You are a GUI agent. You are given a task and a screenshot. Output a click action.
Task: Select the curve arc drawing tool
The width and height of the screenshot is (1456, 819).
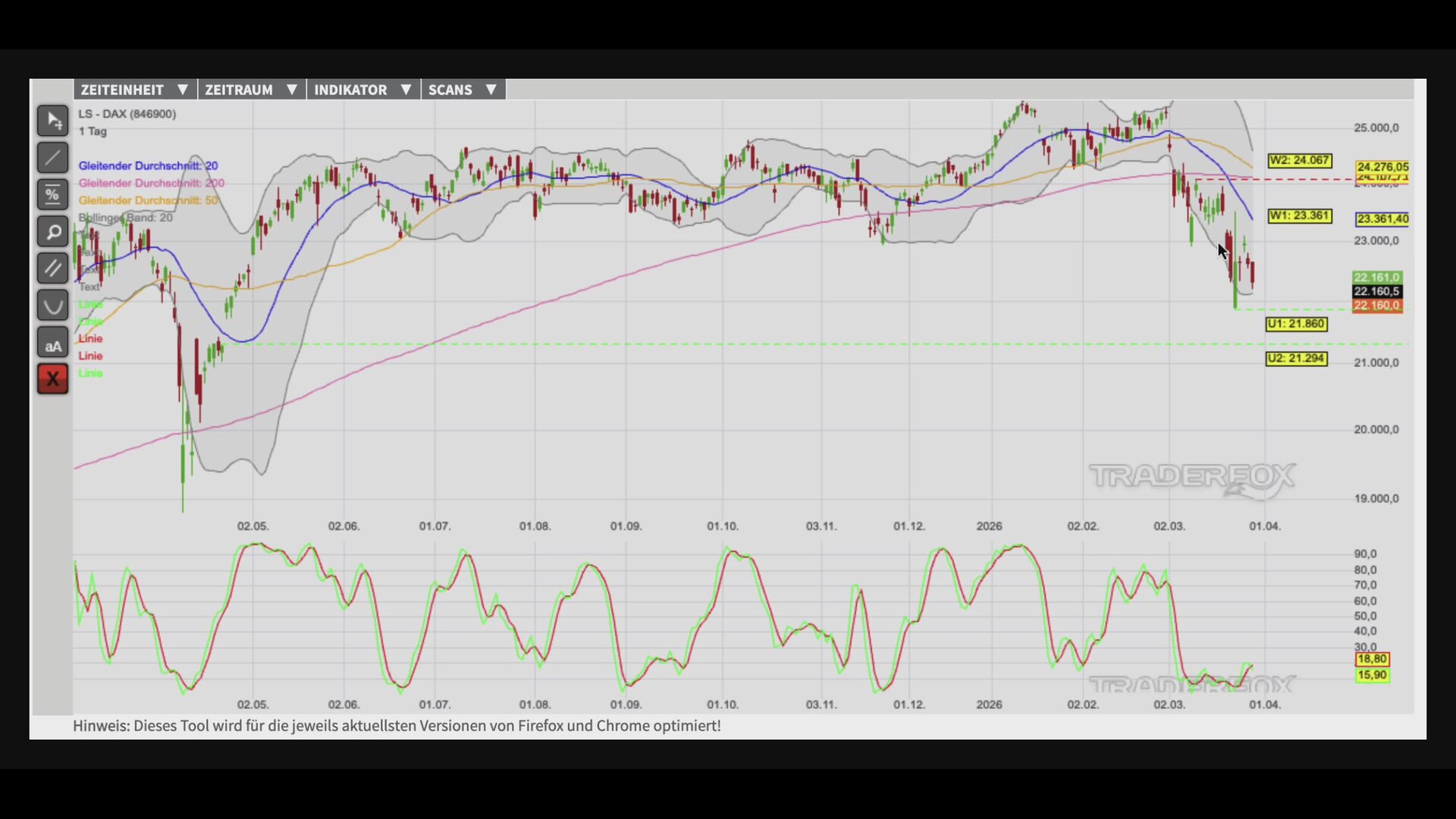[x=52, y=306]
